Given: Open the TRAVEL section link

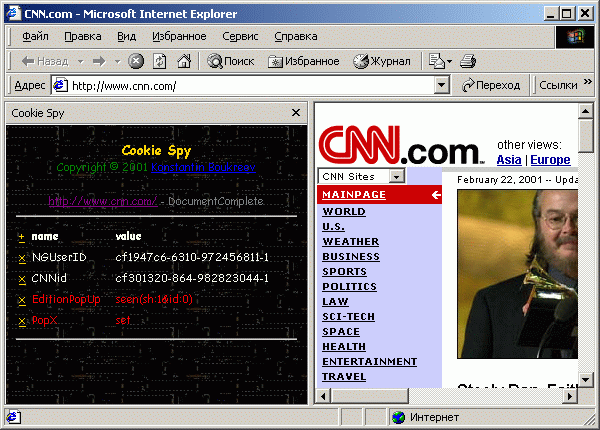Looking at the screenshot, I should click(x=344, y=376).
